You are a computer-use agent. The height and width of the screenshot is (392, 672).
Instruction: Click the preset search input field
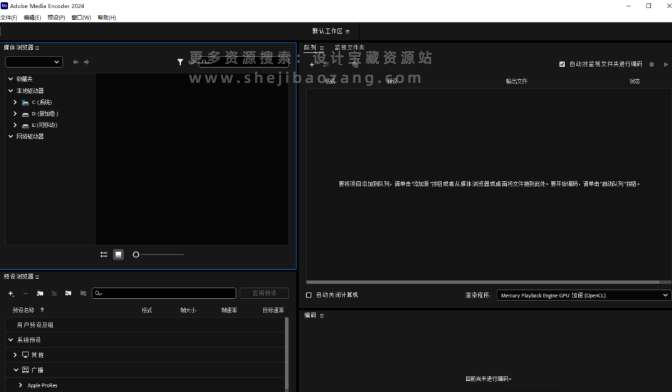(164, 293)
